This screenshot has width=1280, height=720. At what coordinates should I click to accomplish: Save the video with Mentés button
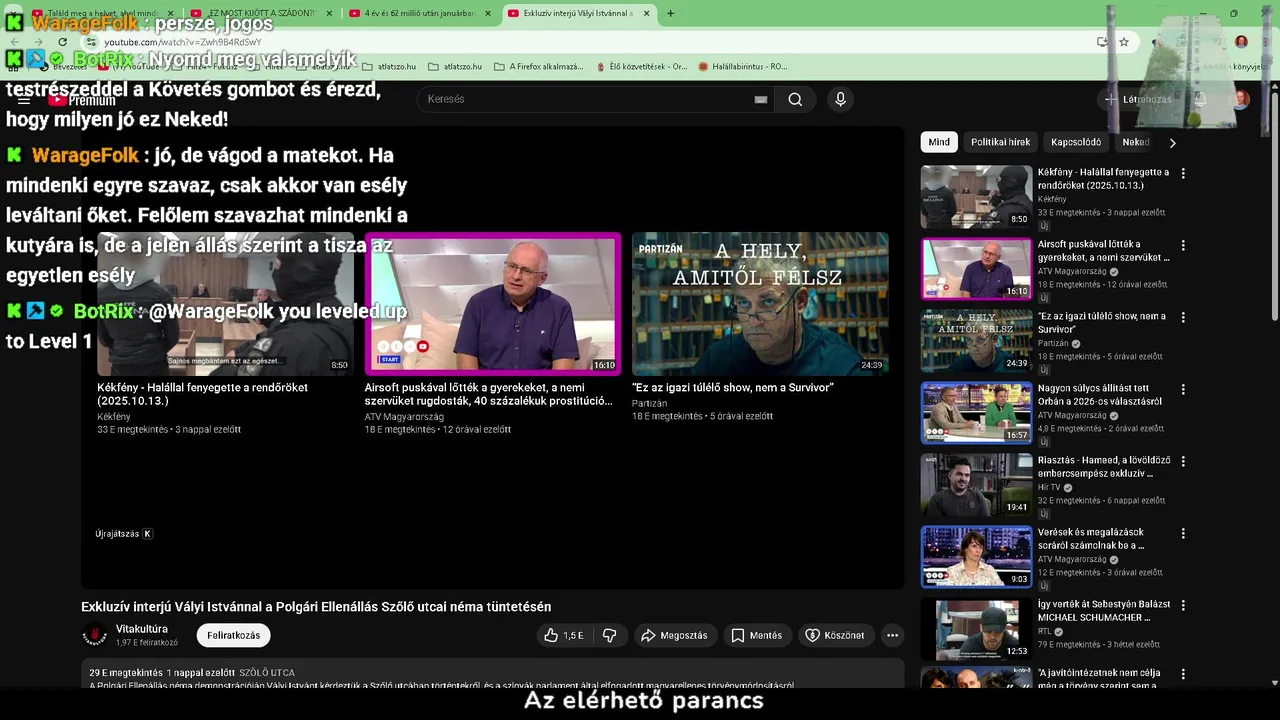(756, 635)
